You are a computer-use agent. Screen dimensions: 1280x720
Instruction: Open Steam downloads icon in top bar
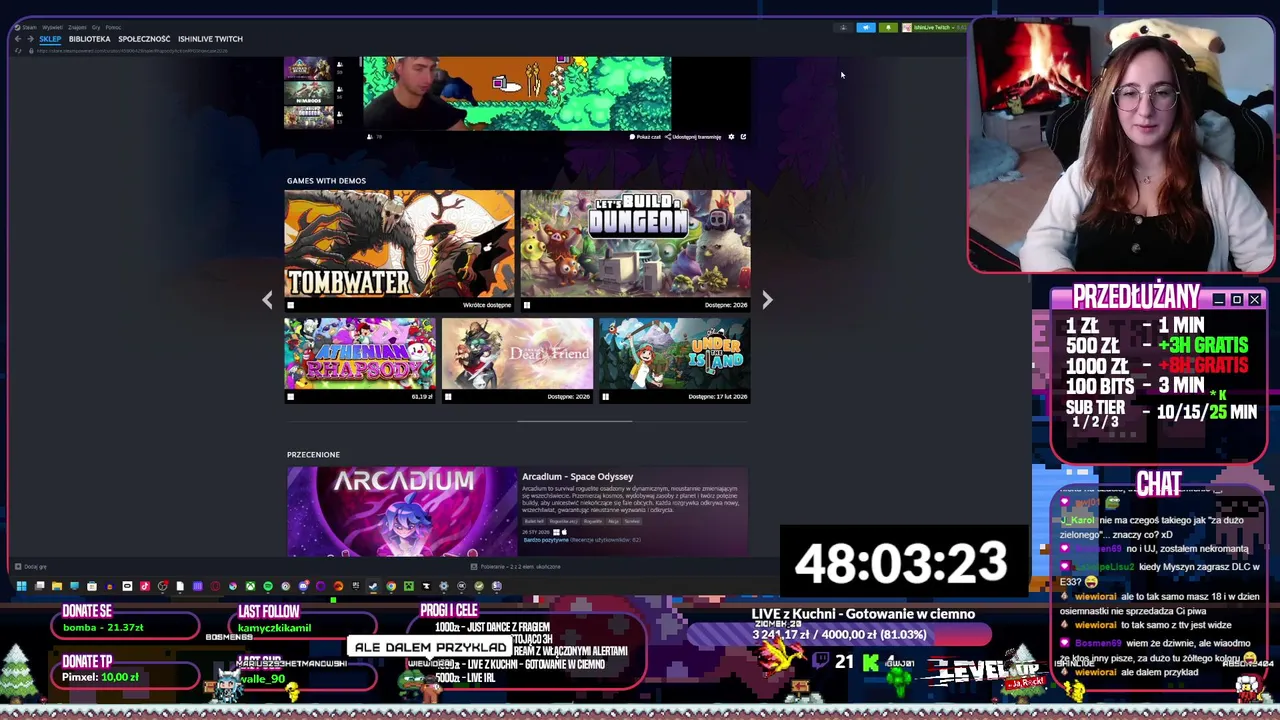(x=843, y=28)
